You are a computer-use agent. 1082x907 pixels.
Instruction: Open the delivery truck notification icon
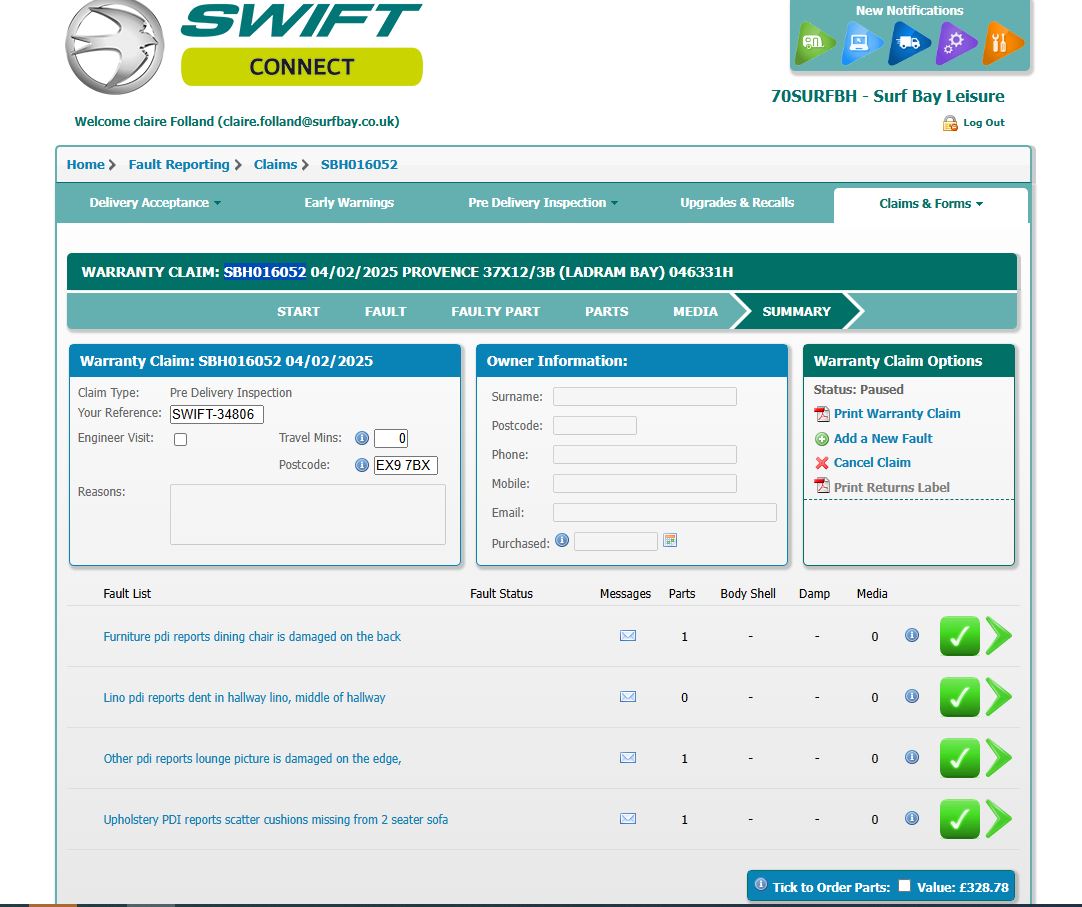[x=909, y=44]
